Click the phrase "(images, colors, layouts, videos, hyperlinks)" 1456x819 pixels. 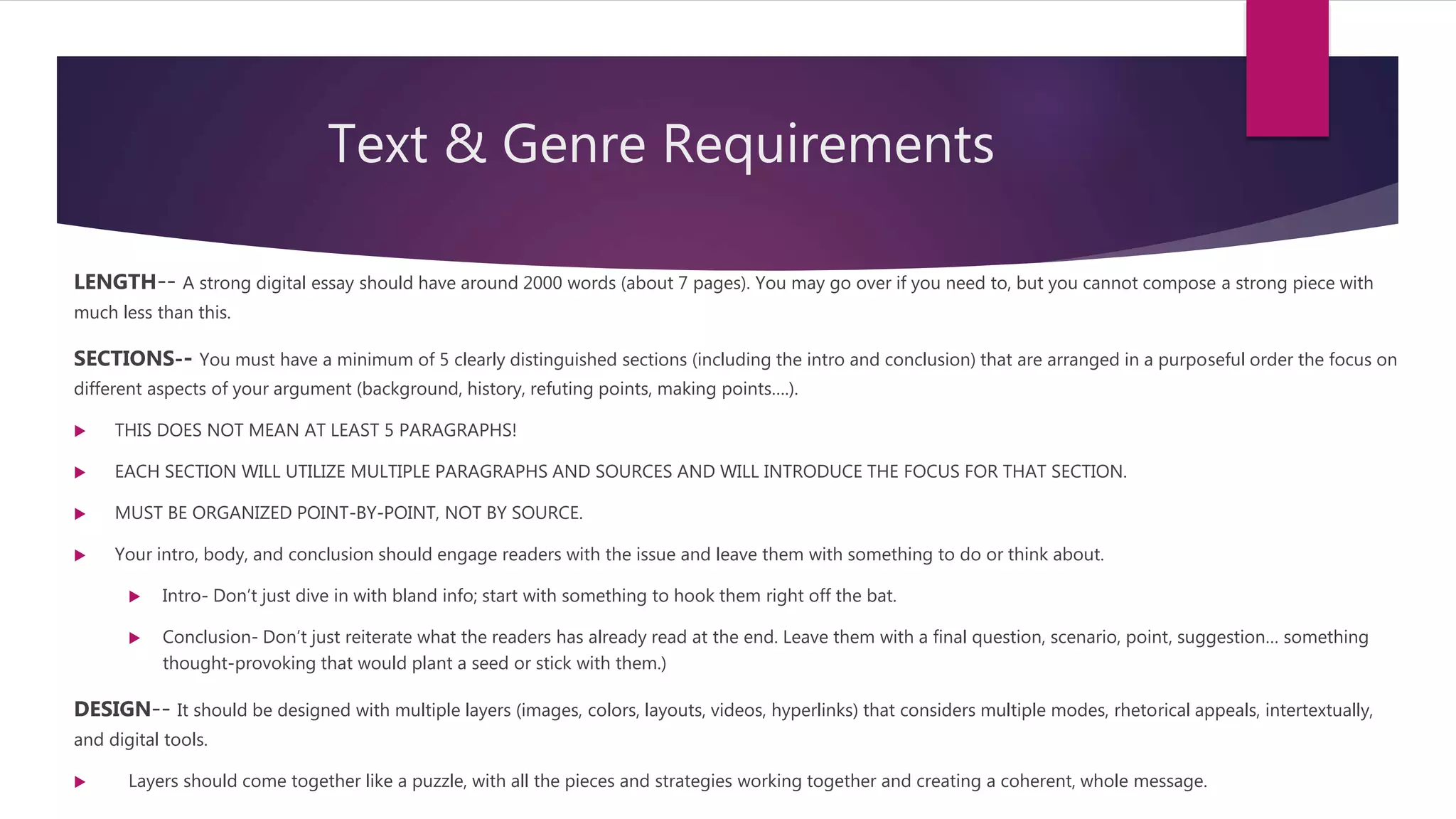687,710
